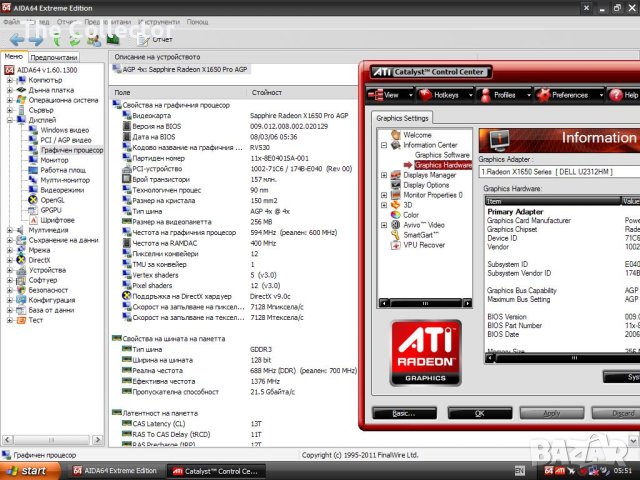Switch to Catalyst Control Center taskbar button
This screenshot has height=480, width=640.
pyautogui.click(x=216, y=471)
